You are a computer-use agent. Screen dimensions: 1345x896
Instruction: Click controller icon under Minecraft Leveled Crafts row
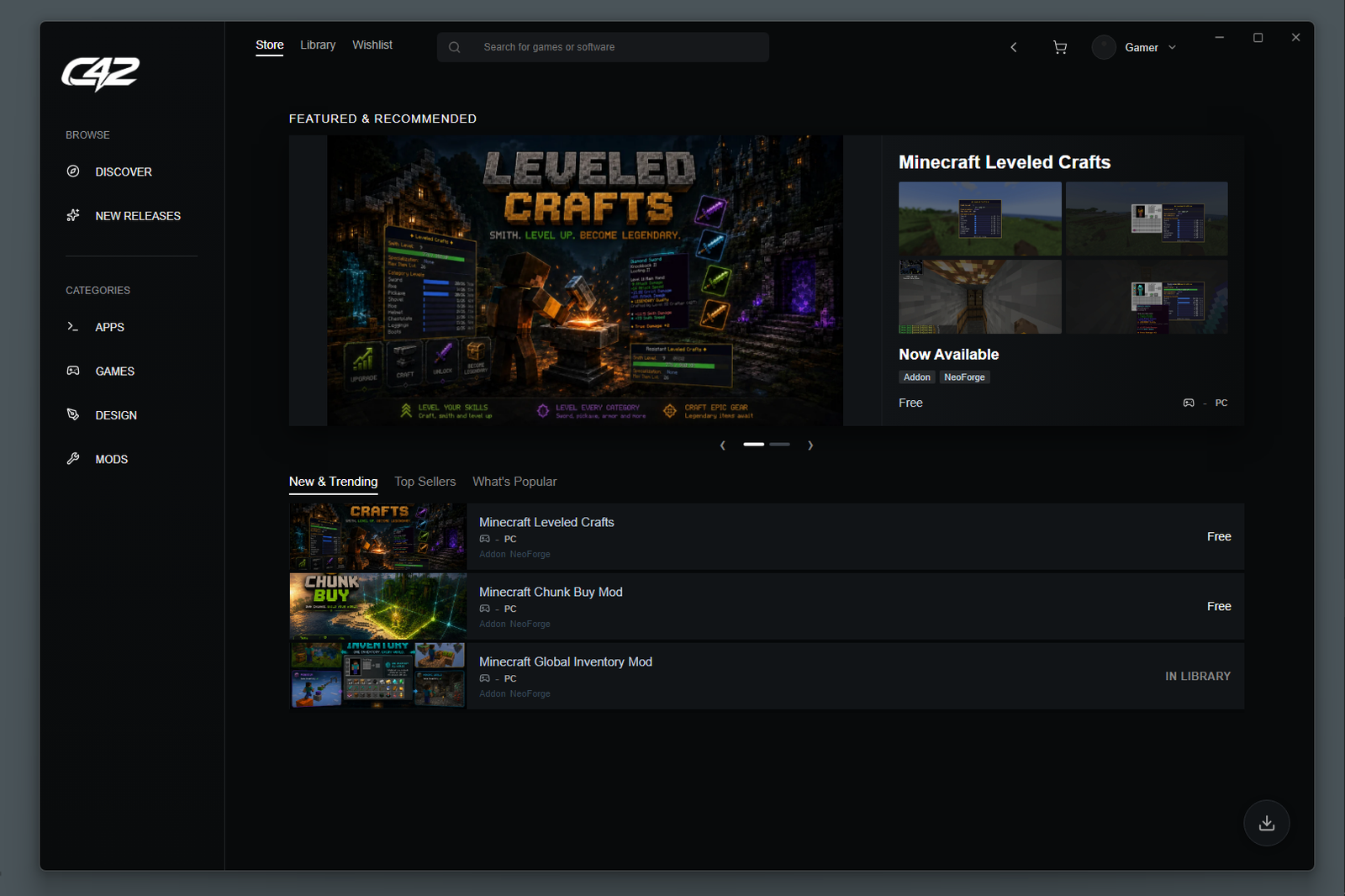[x=485, y=539]
